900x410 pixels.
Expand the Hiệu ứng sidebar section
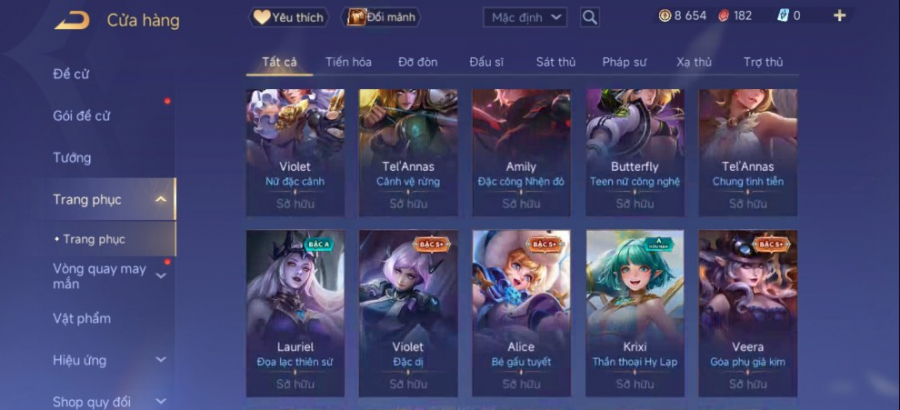(161, 360)
